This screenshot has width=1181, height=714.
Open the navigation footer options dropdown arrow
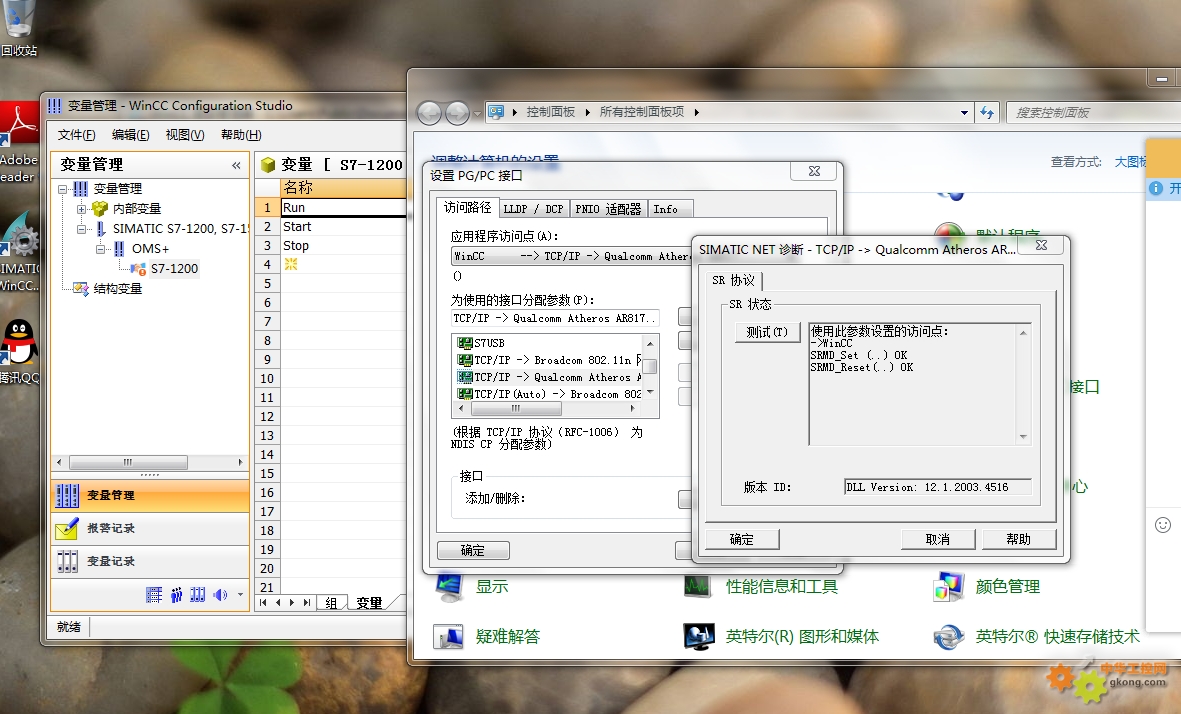point(240,595)
